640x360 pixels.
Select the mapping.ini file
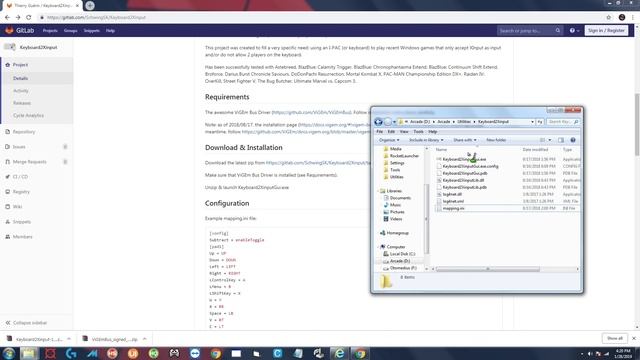[x=453, y=208]
